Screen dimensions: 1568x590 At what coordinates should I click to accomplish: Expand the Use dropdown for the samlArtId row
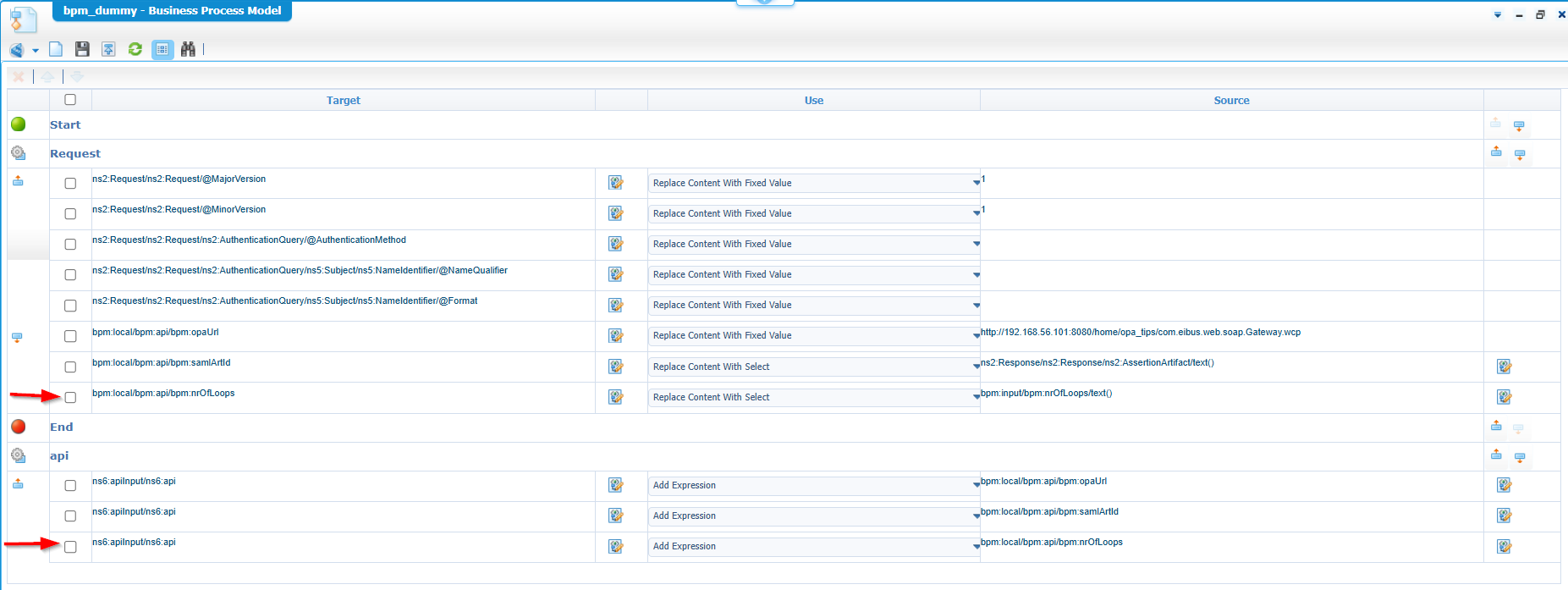pyautogui.click(x=976, y=367)
